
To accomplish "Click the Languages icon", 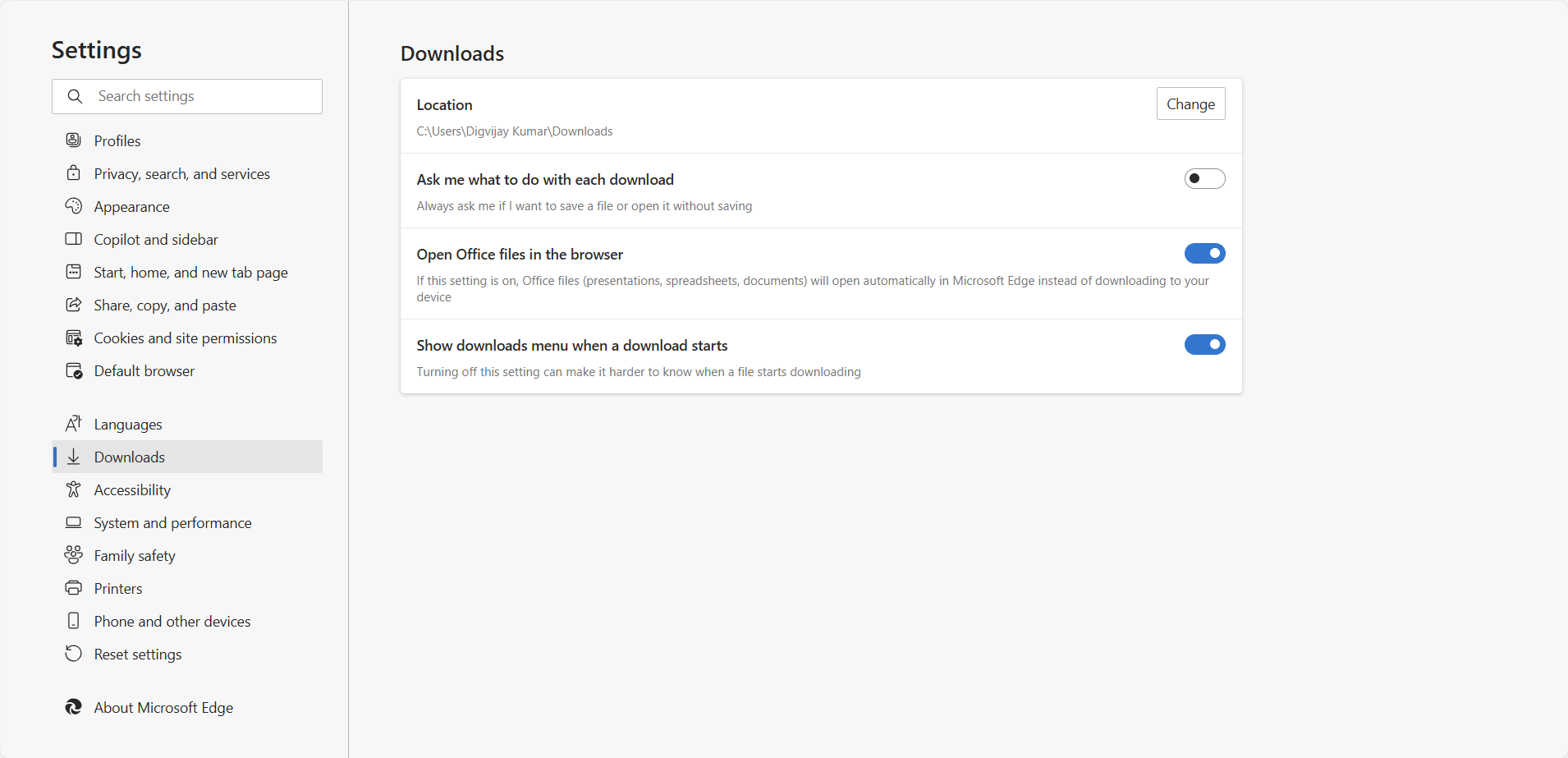I will click(74, 424).
